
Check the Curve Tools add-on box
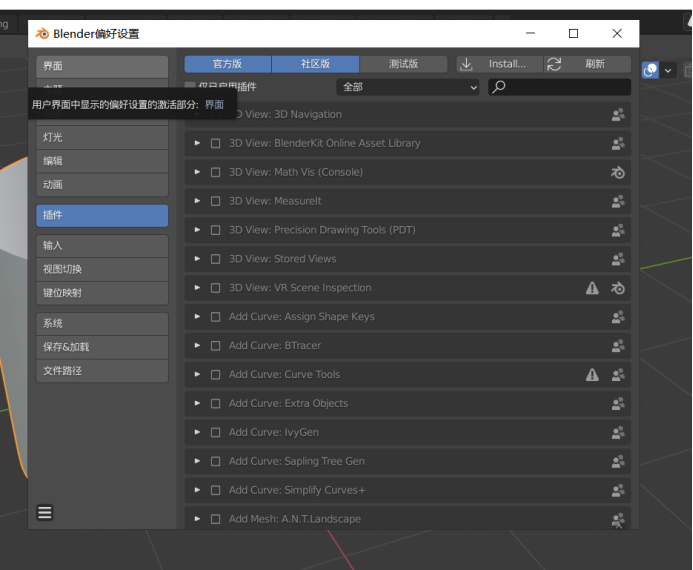(x=215, y=375)
